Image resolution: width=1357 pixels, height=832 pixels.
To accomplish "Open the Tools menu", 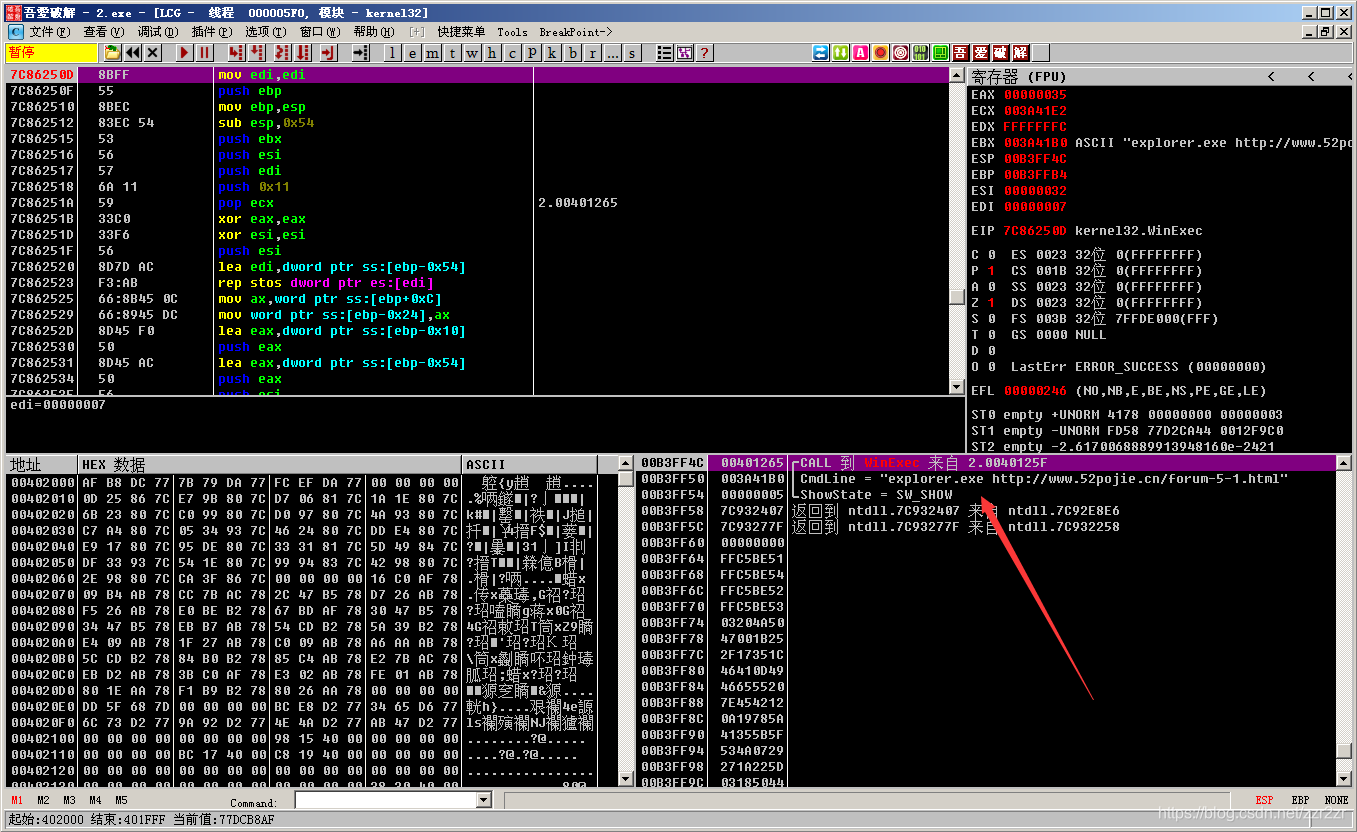I will pos(512,32).
